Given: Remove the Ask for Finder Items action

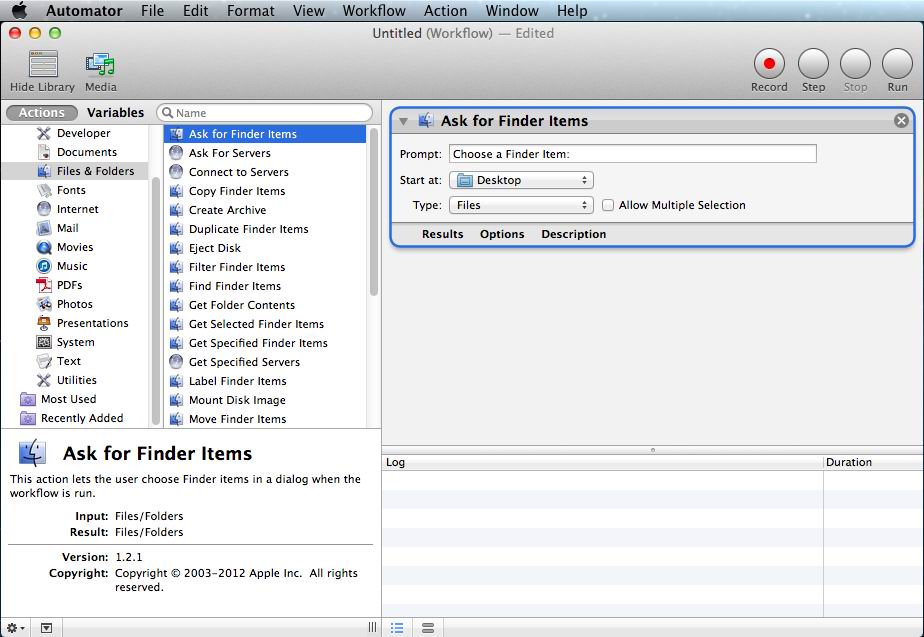Looking at the screenshot, I should pos(901,121).
